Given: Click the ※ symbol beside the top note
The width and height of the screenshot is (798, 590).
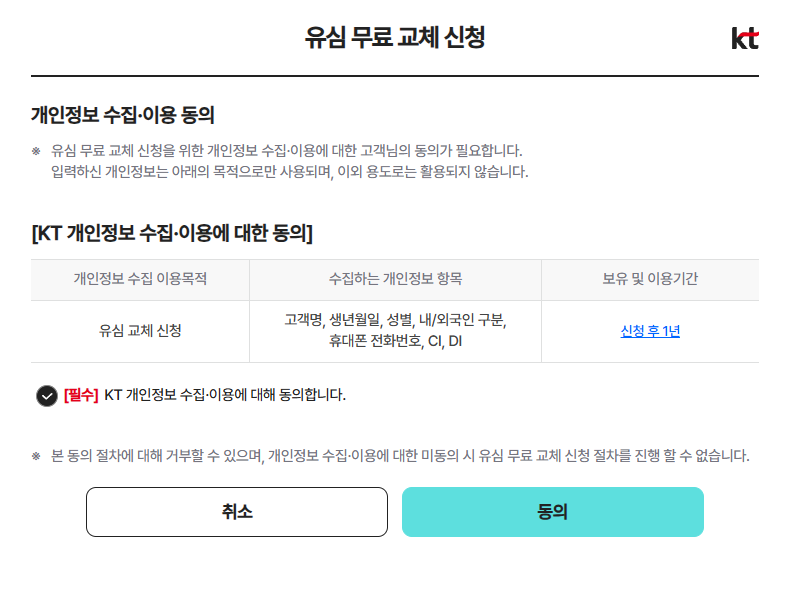Looking at the screenshot, I should pyautogui.click(x=36, y=151).
